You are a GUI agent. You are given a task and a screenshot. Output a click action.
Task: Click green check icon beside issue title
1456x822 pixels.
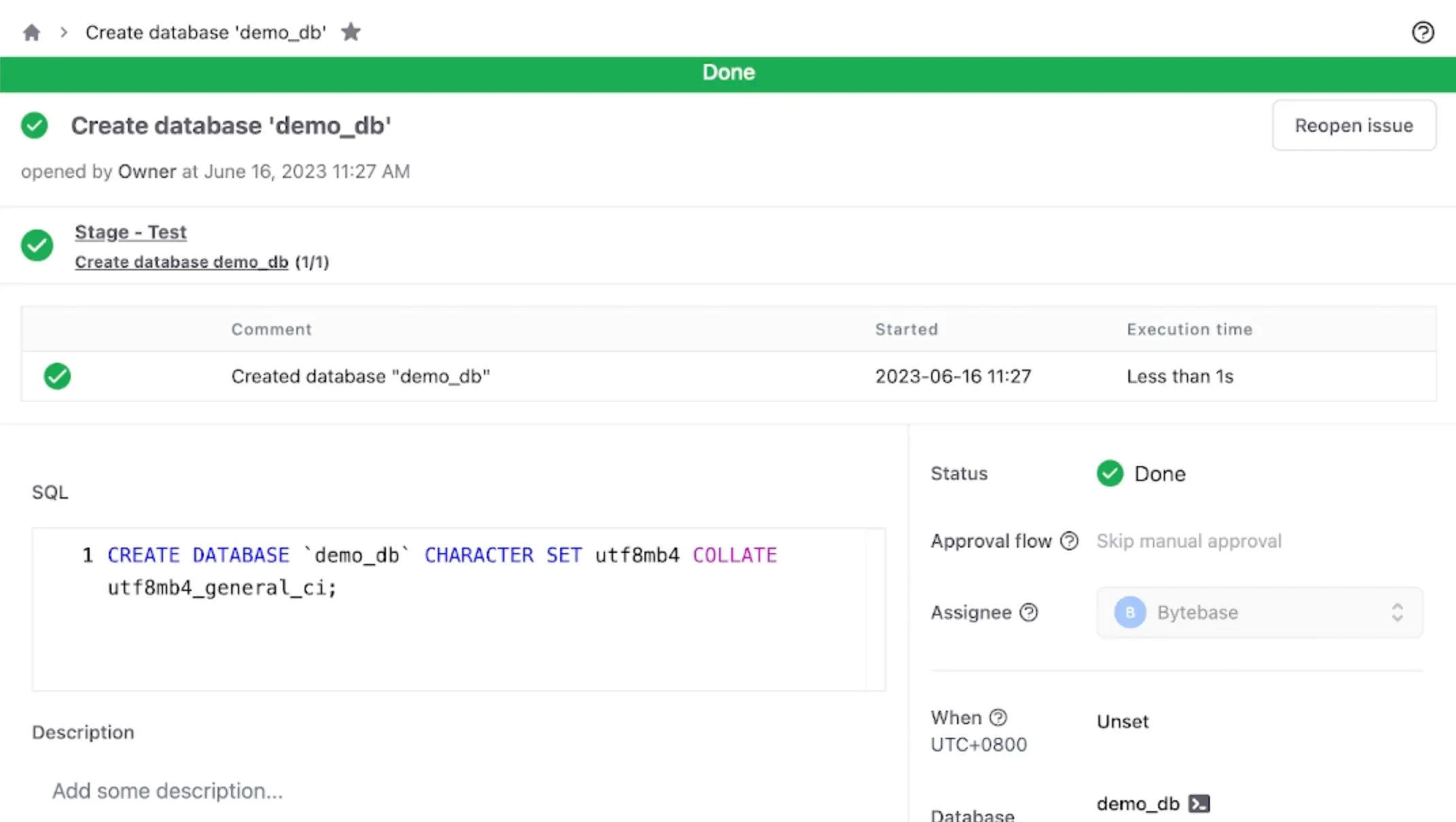pyautogui.click(x=35, y=126)
